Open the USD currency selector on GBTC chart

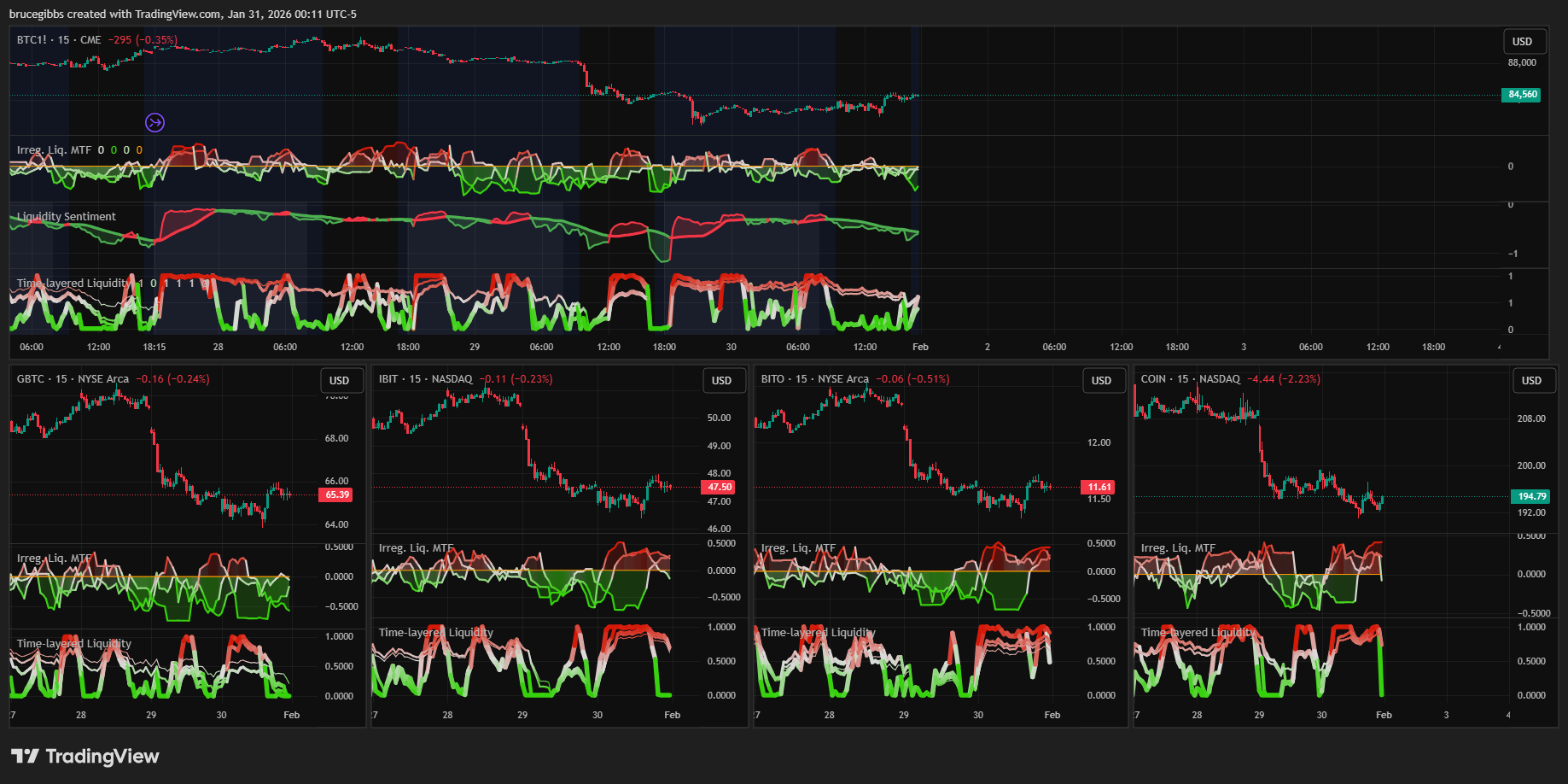[340, 381]
